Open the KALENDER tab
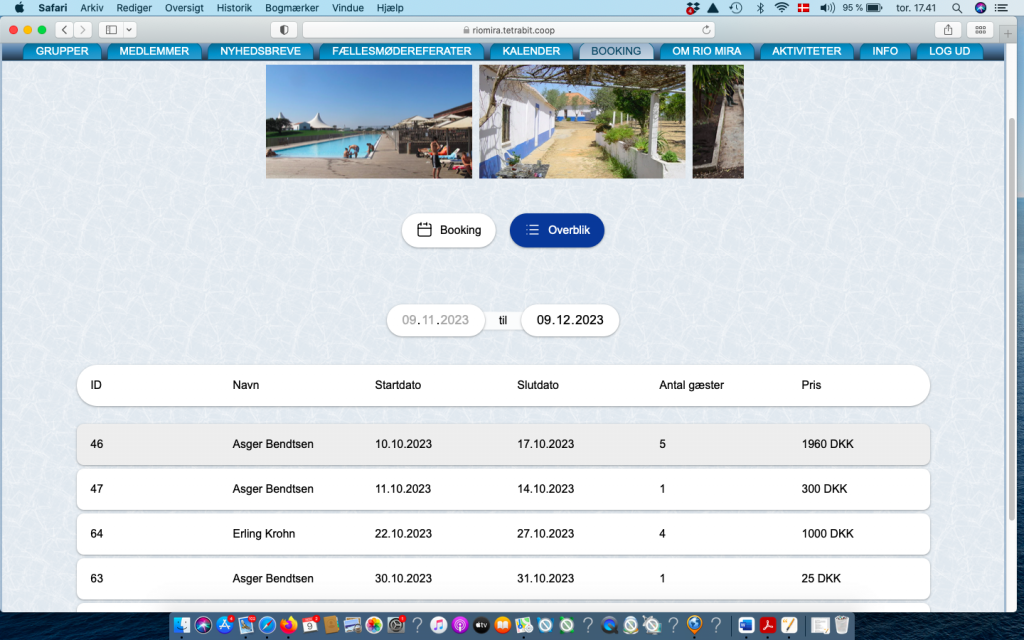Image resolution: width=1024 pixels, height=640 pixels. pos(531,51)
